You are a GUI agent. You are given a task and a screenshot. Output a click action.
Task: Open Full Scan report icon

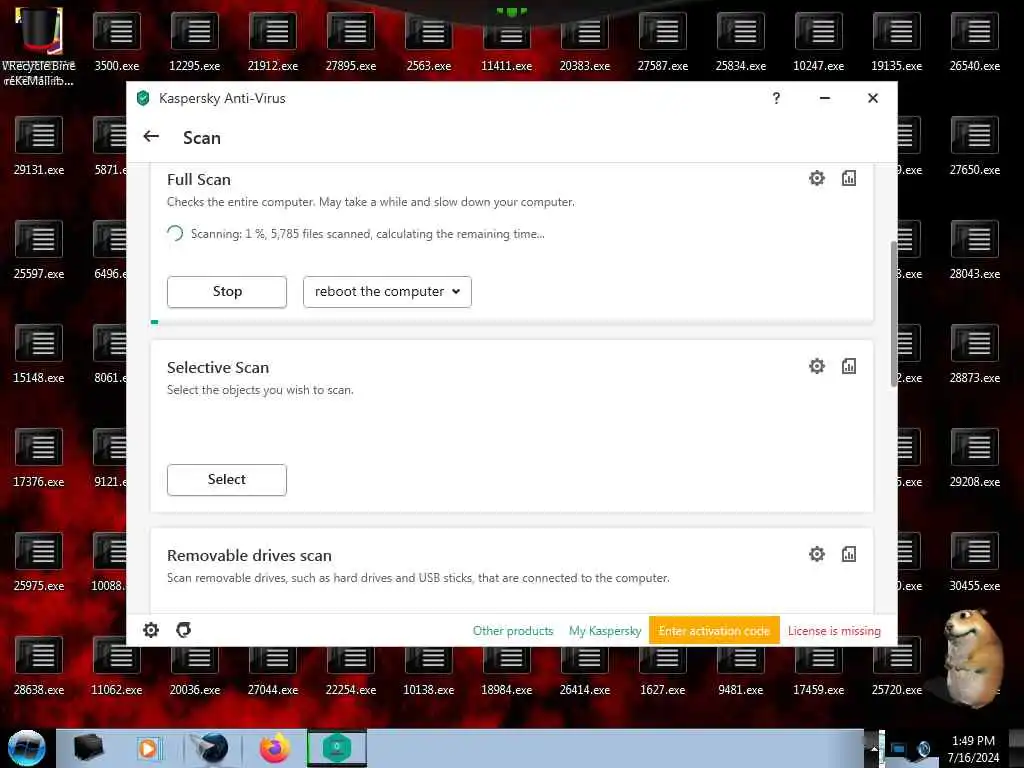click(x=848, y=178)
